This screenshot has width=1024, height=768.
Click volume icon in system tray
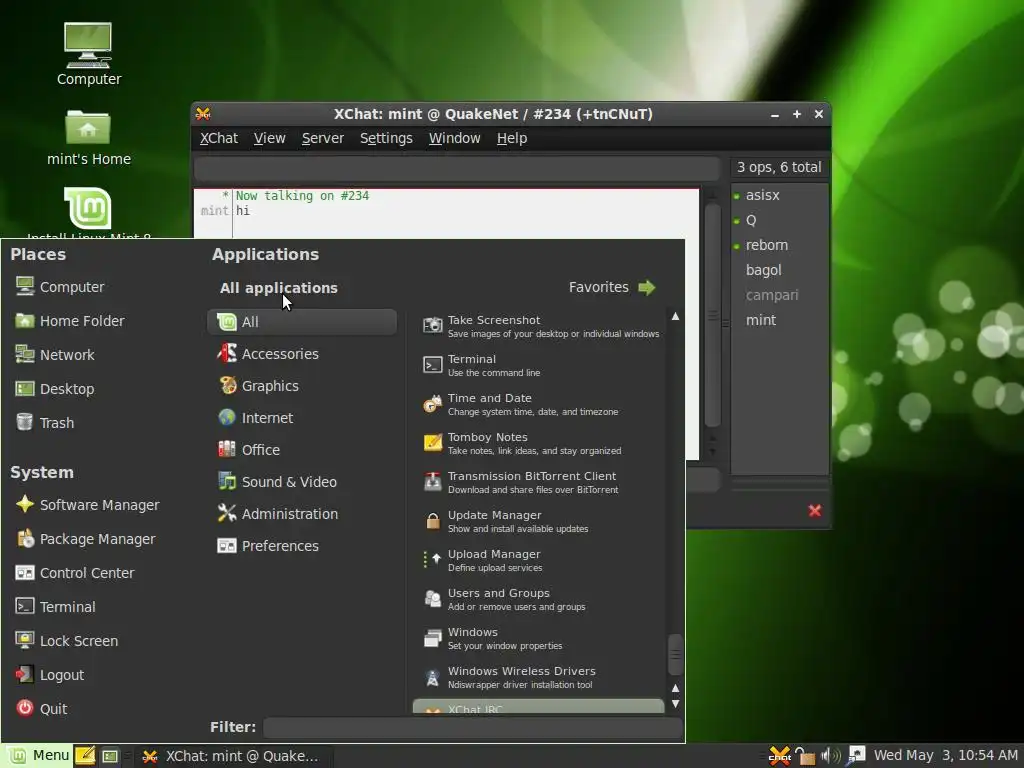click(830, 756)
